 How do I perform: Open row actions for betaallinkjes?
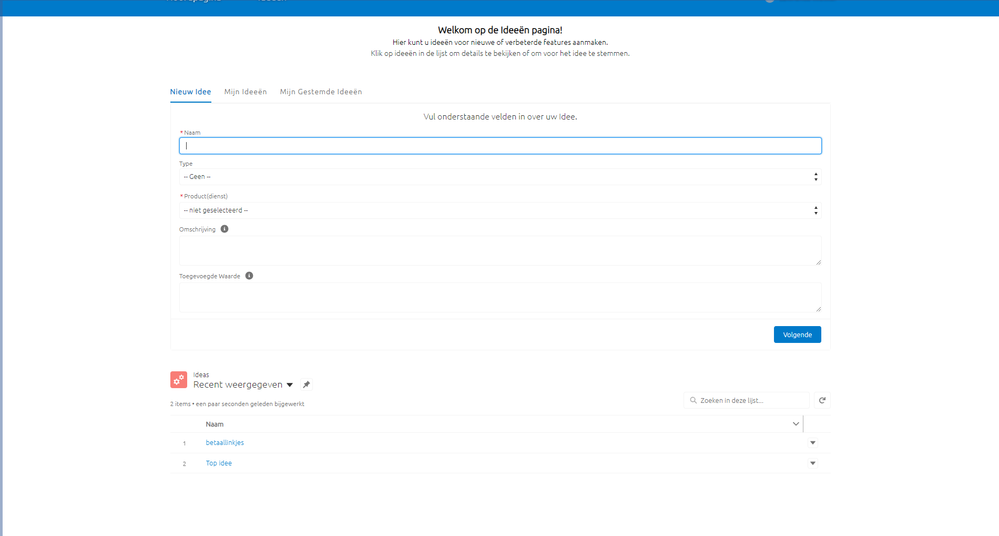813,443
